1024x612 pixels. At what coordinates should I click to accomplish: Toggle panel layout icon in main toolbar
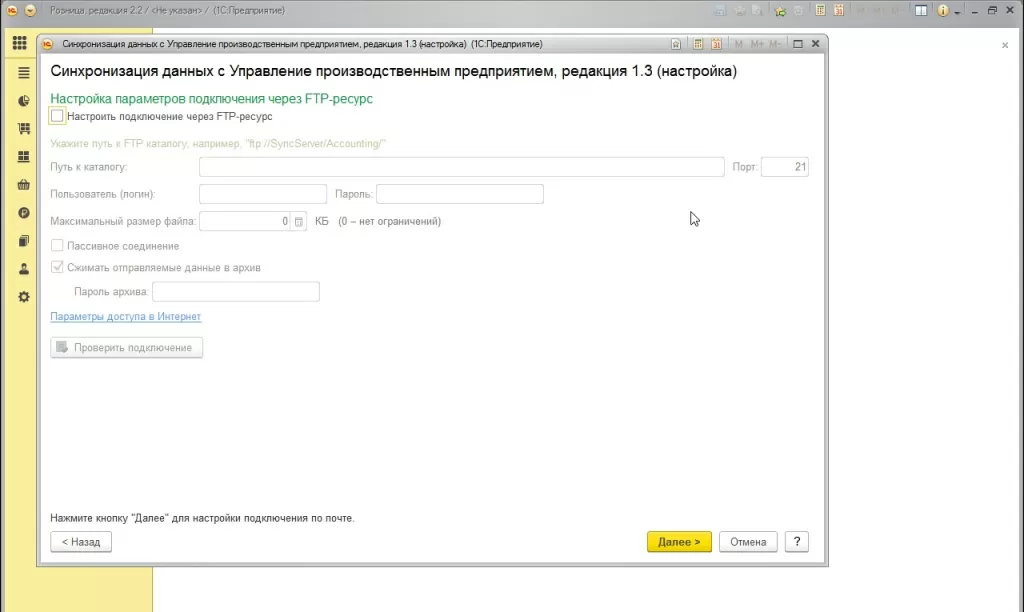pos(921,10)
